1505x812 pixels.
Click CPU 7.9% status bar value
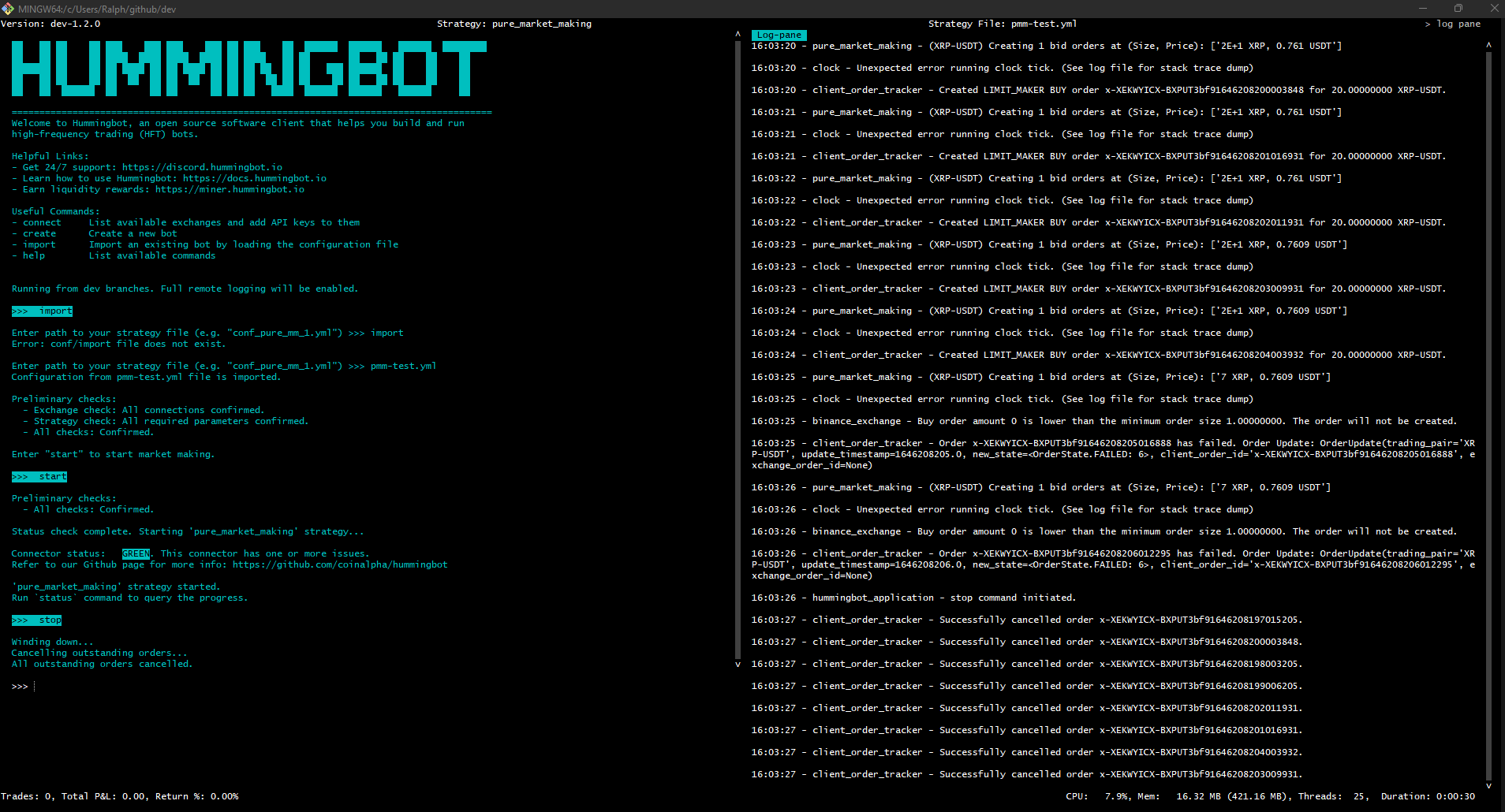(x=1097, y=796)
